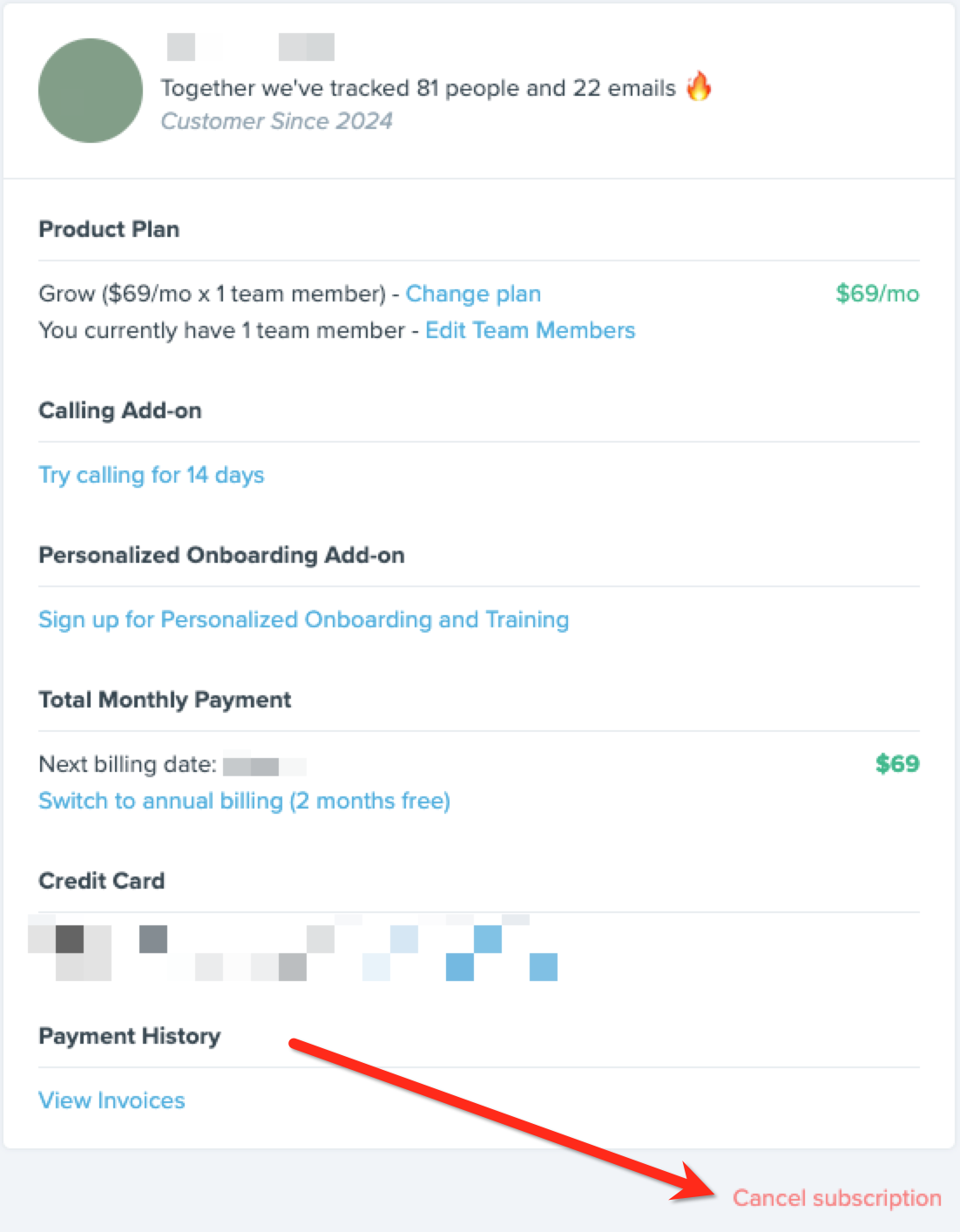The image size is (960, 1232).
Task: Click the Payment History section heading
Action: click(x=129, y=1036)
